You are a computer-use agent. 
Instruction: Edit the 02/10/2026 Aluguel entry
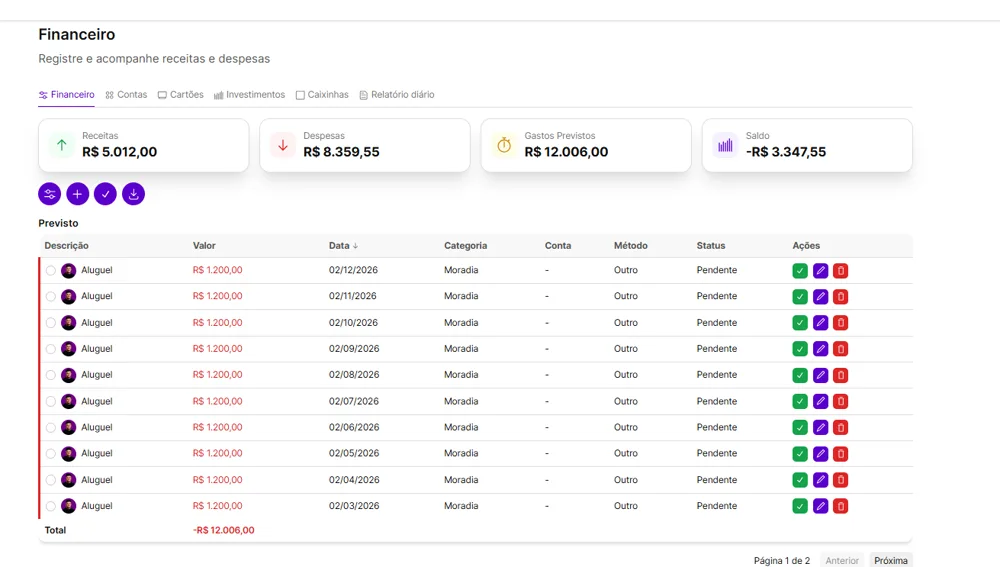pyautogui.click(x=820, y=323)
